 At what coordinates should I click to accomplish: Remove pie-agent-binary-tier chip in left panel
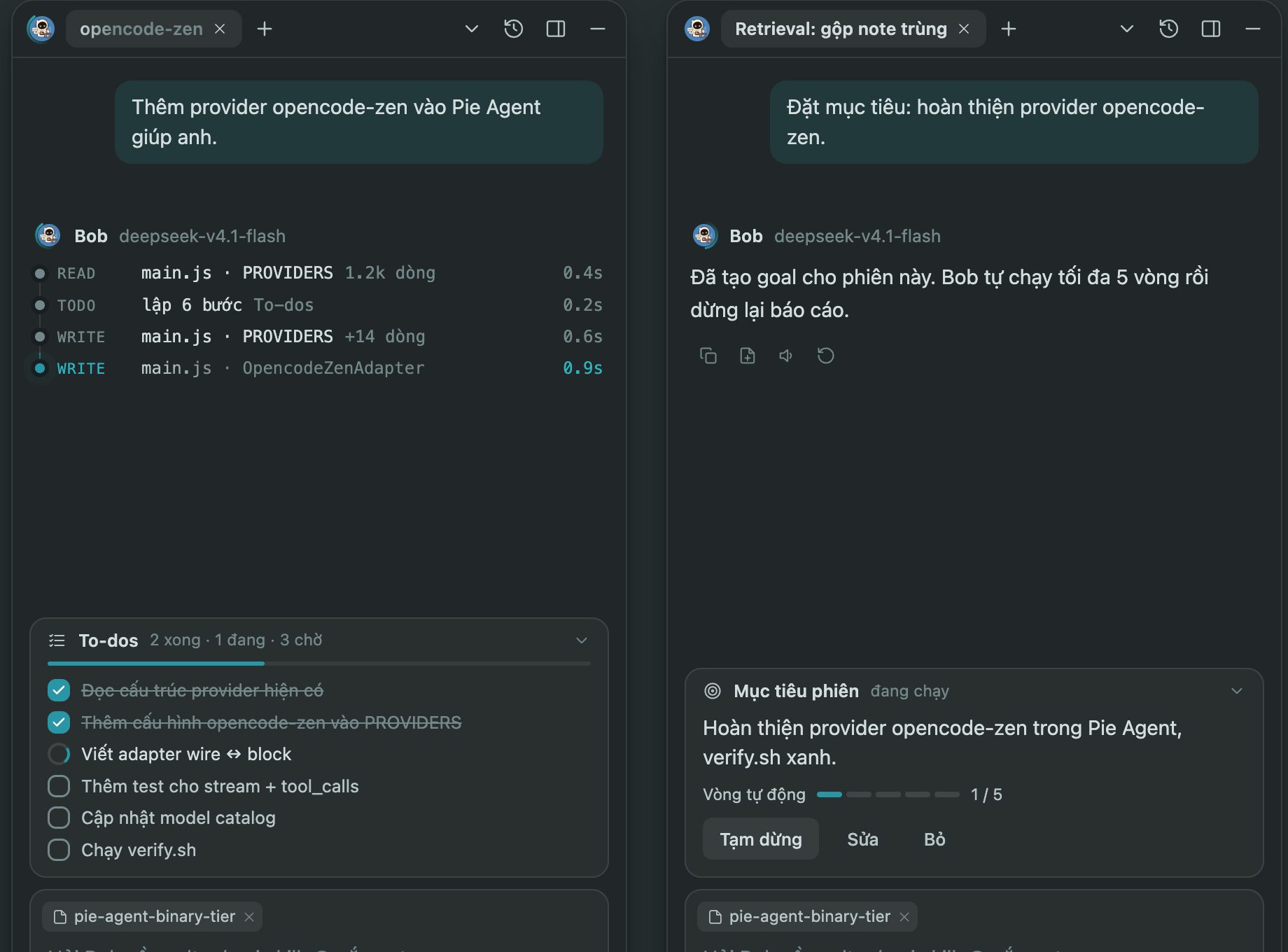tap(249, 917)
